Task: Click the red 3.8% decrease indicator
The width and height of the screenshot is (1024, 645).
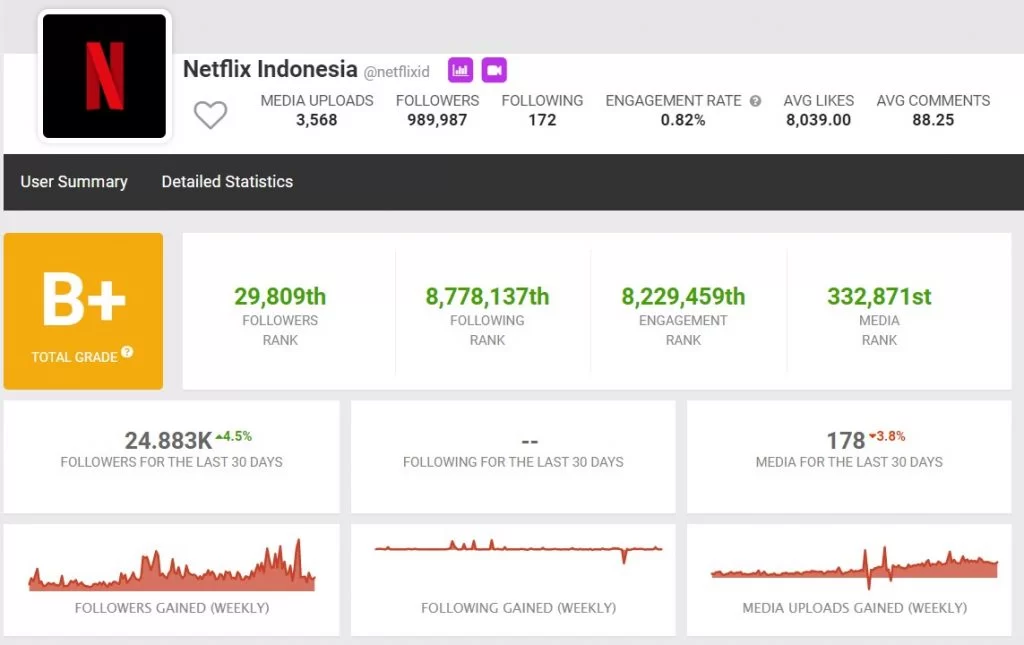Action: [887, 436]
